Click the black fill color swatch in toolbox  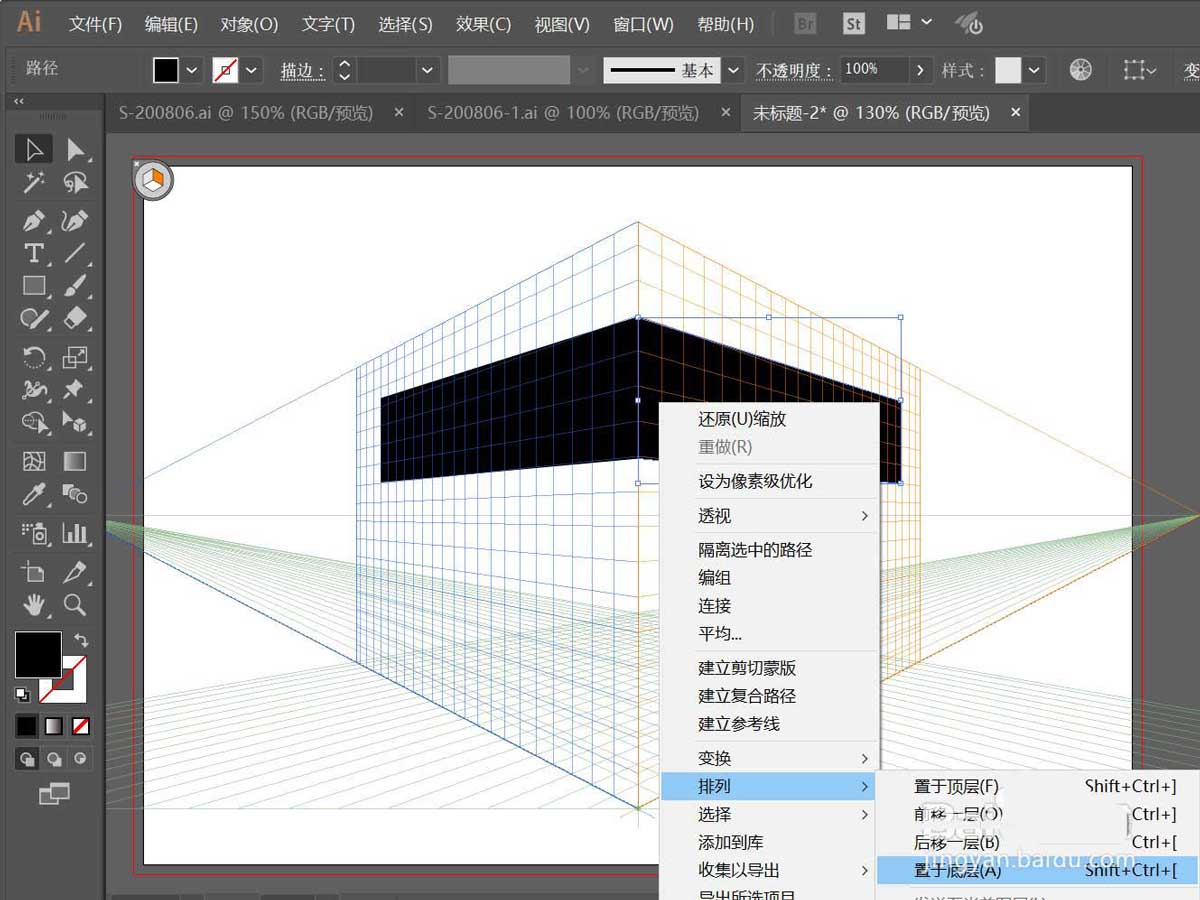pyautogui.click(x=38, y=655)
